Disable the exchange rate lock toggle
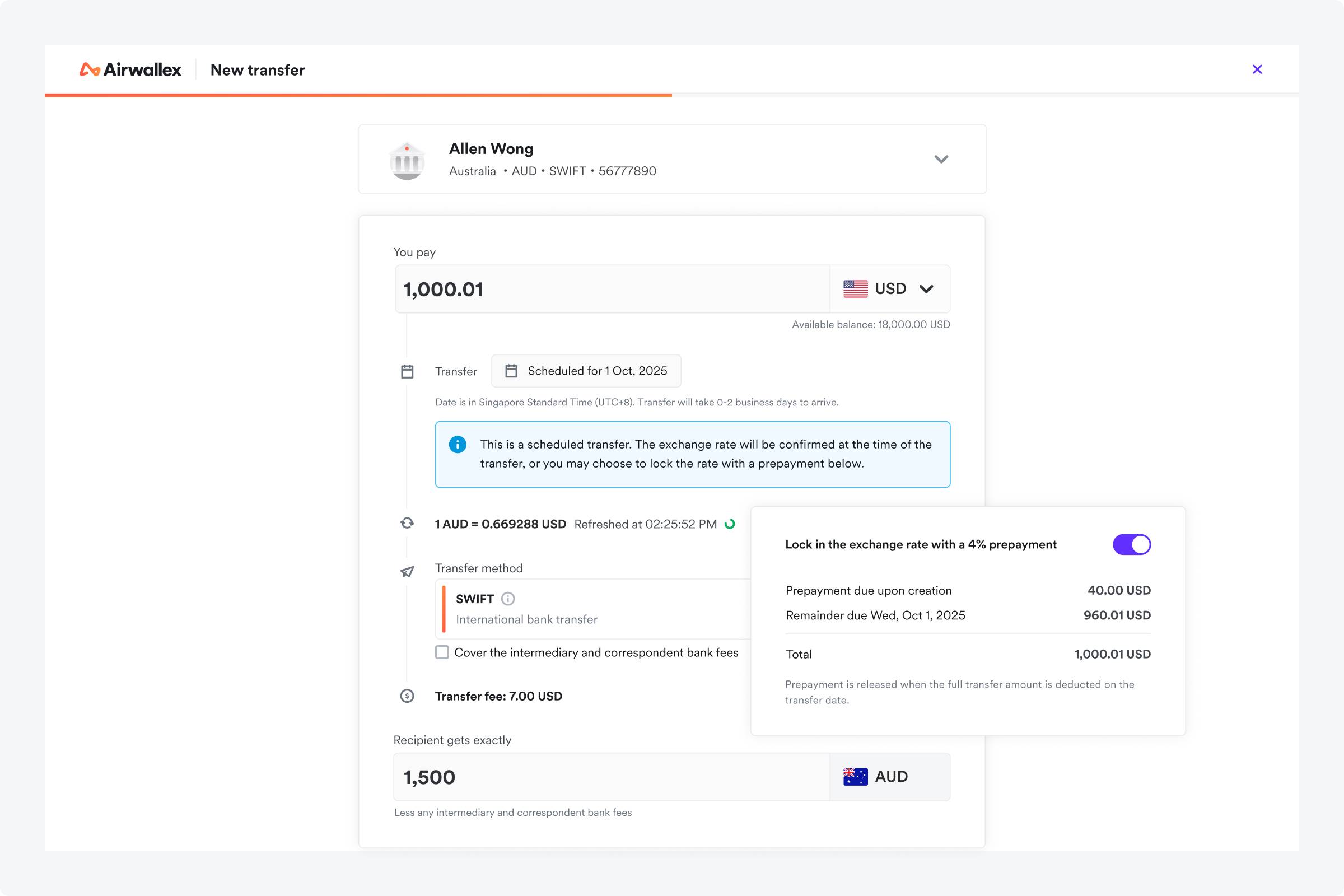The width and height of the screenshot is (1344, 896). tap(1131, 544)
